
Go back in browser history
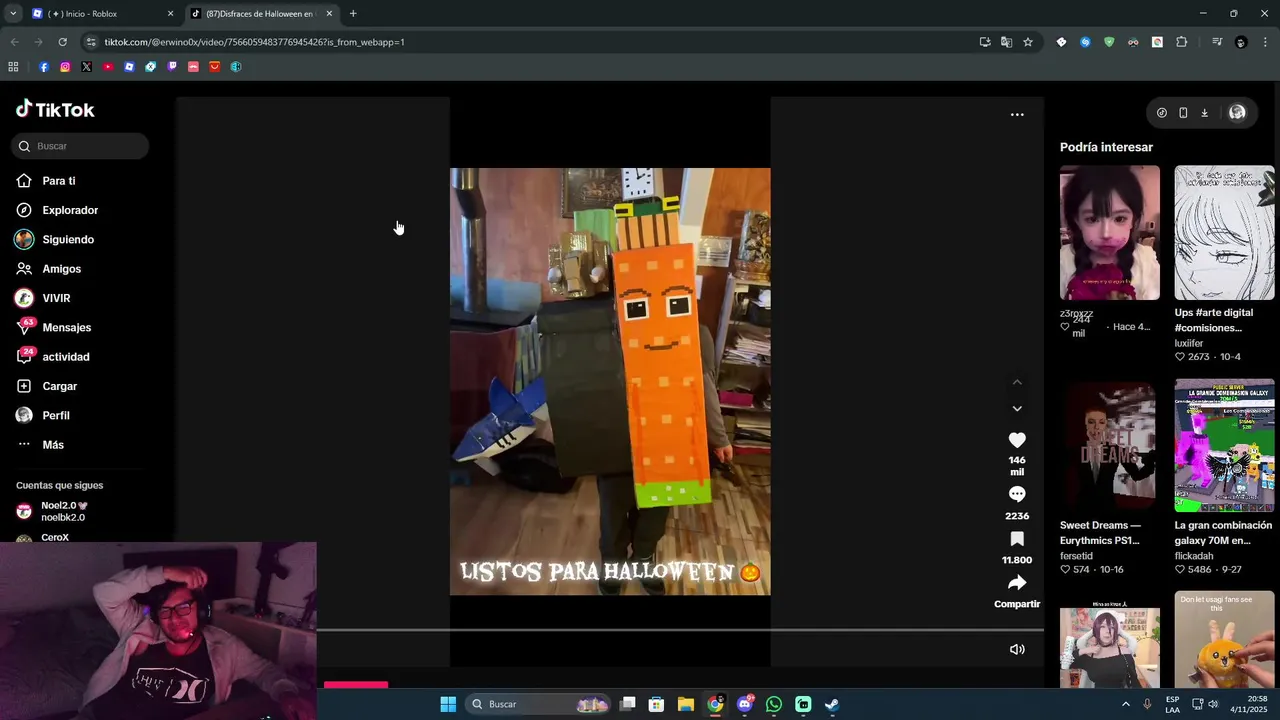[14, 42]
